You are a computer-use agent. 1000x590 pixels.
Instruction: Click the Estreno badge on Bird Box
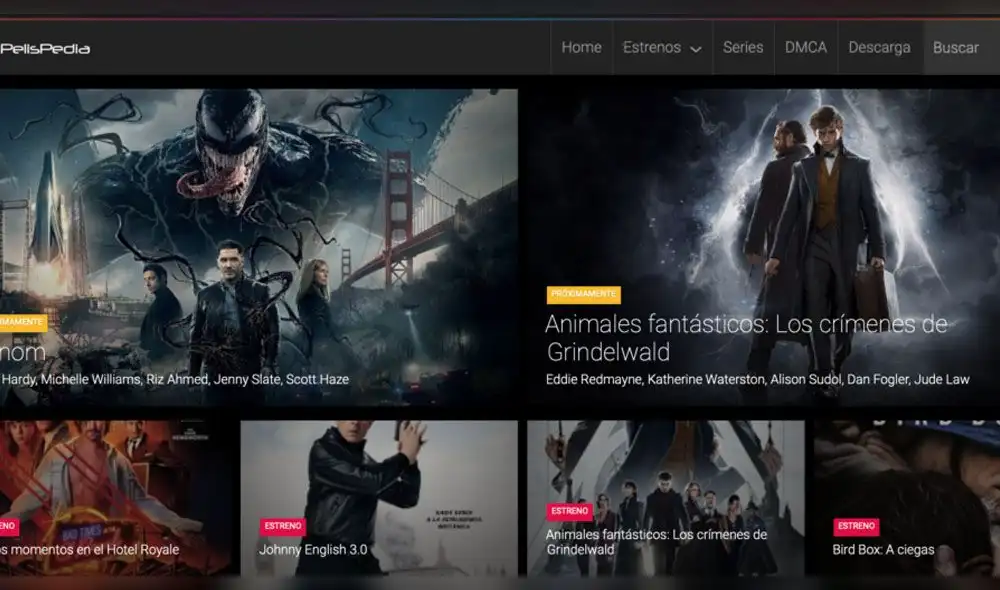(856, 526)
